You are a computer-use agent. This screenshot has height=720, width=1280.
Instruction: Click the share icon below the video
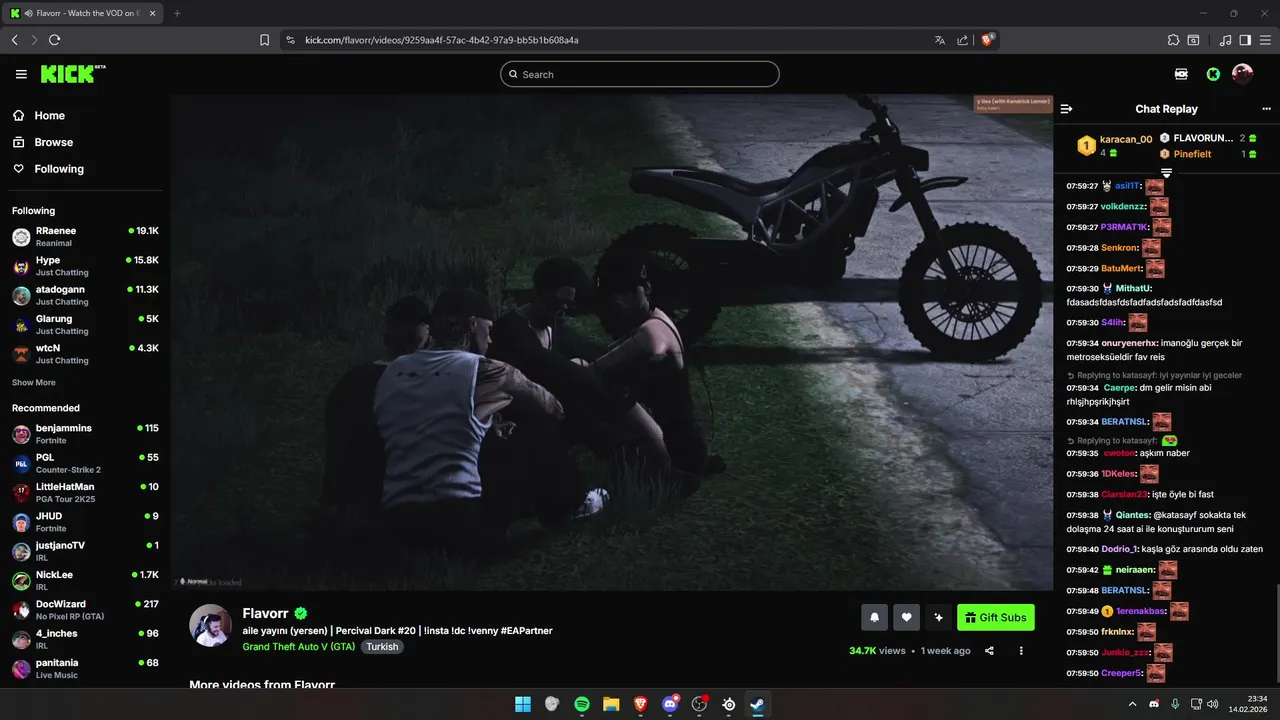tap(989, 650)
